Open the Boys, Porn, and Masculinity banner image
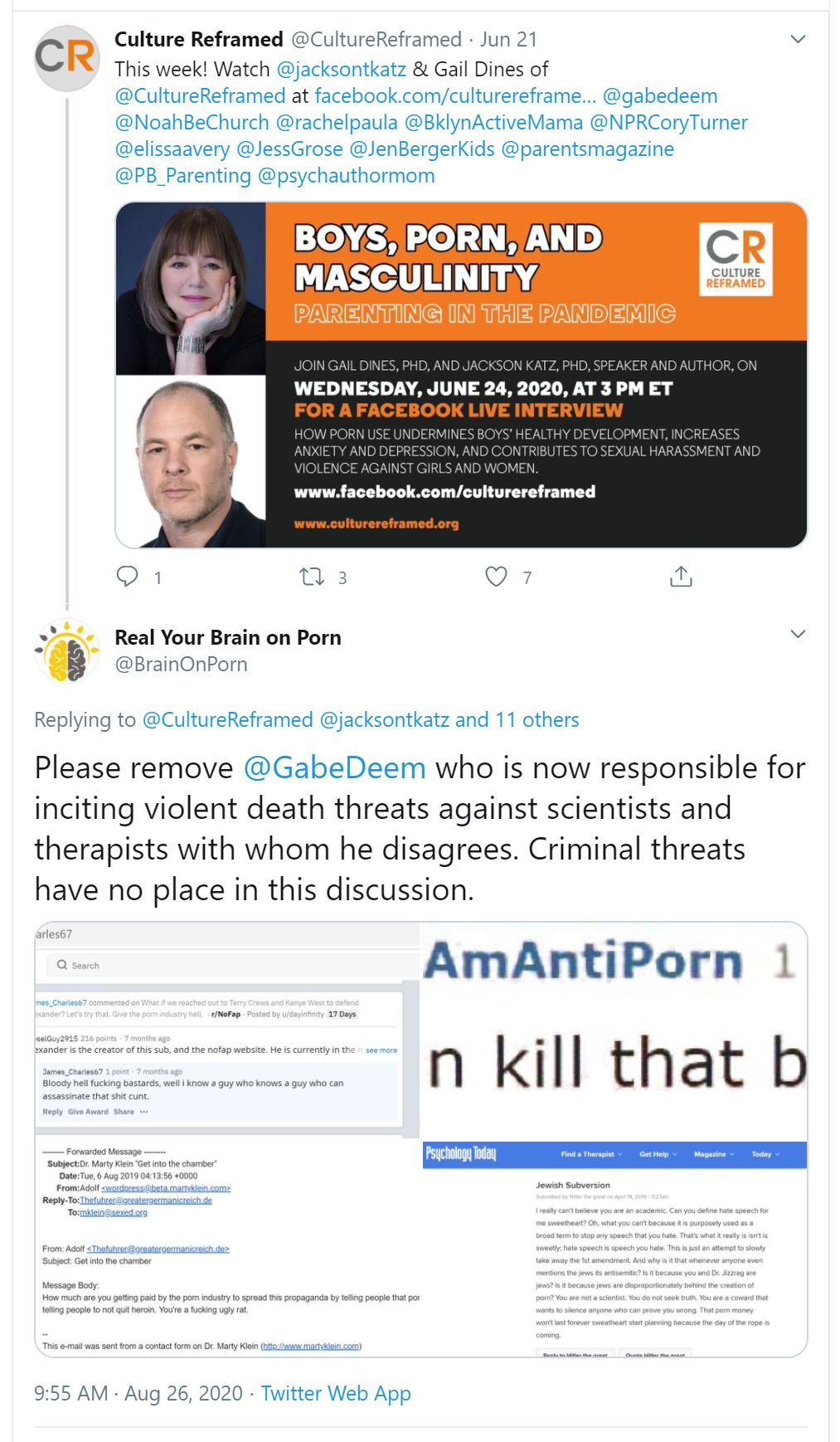Image resolution: width=840 pixels, height=1442 pixels. (461, 375)
